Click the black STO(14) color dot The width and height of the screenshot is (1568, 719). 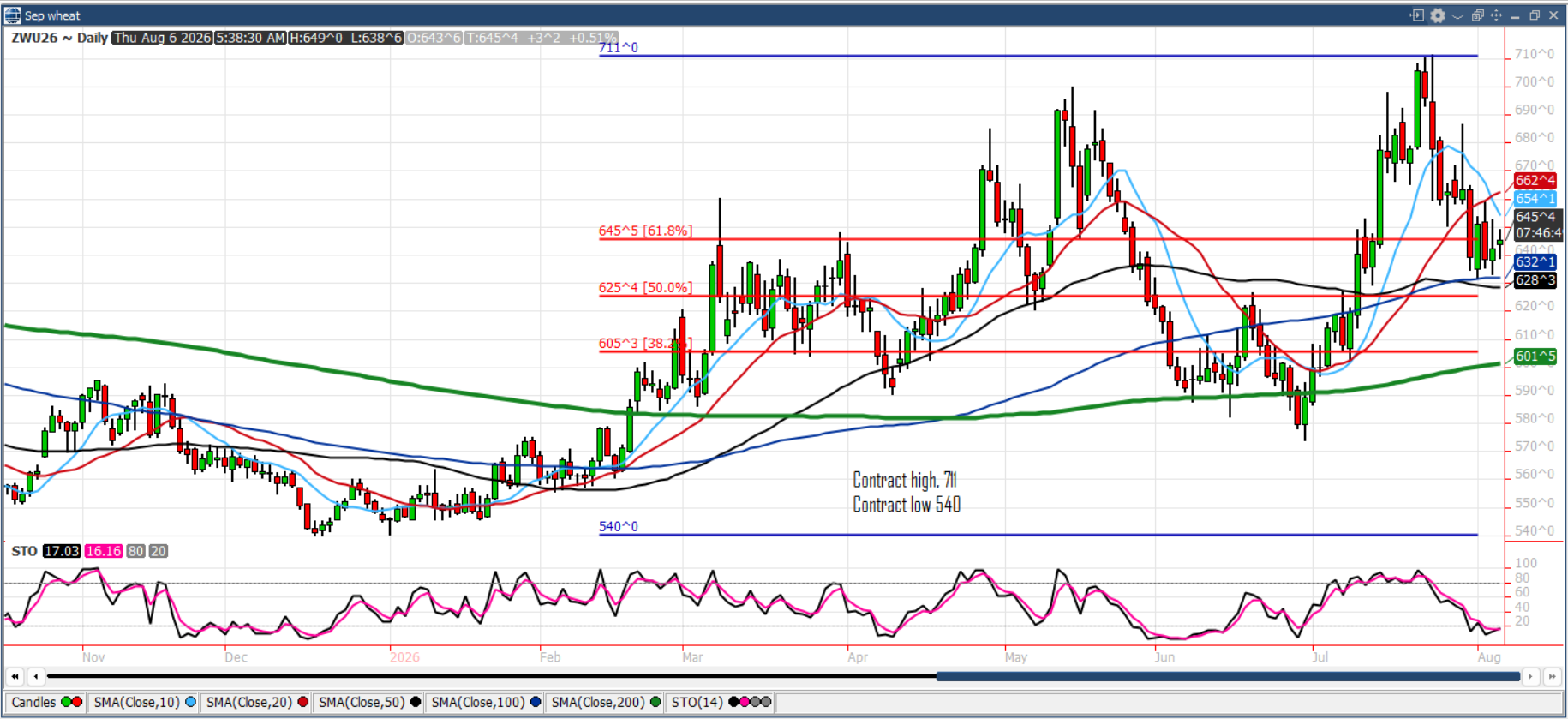pos(734,703)
